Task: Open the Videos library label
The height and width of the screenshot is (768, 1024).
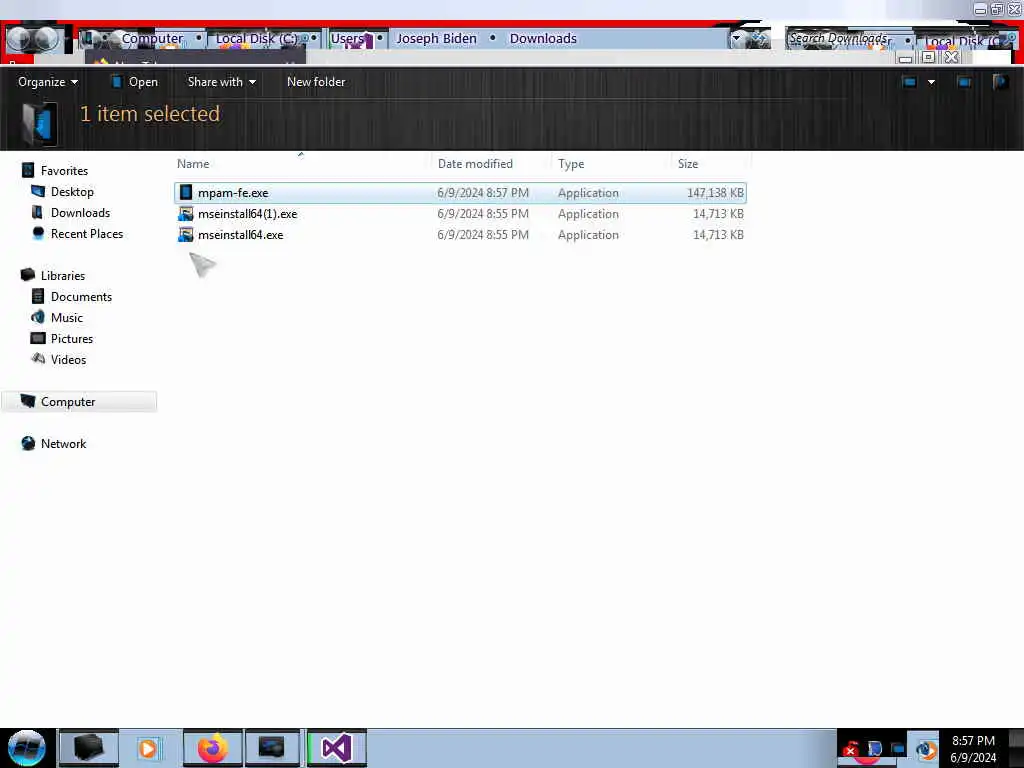Action: point(69,359)
